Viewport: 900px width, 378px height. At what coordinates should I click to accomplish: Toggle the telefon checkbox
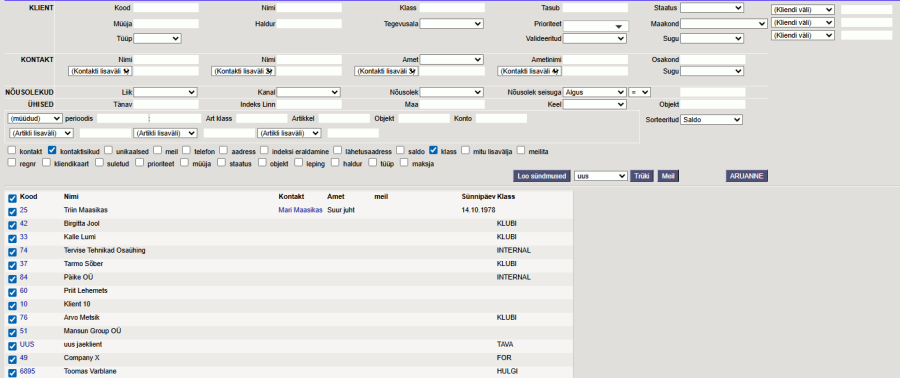187,150
